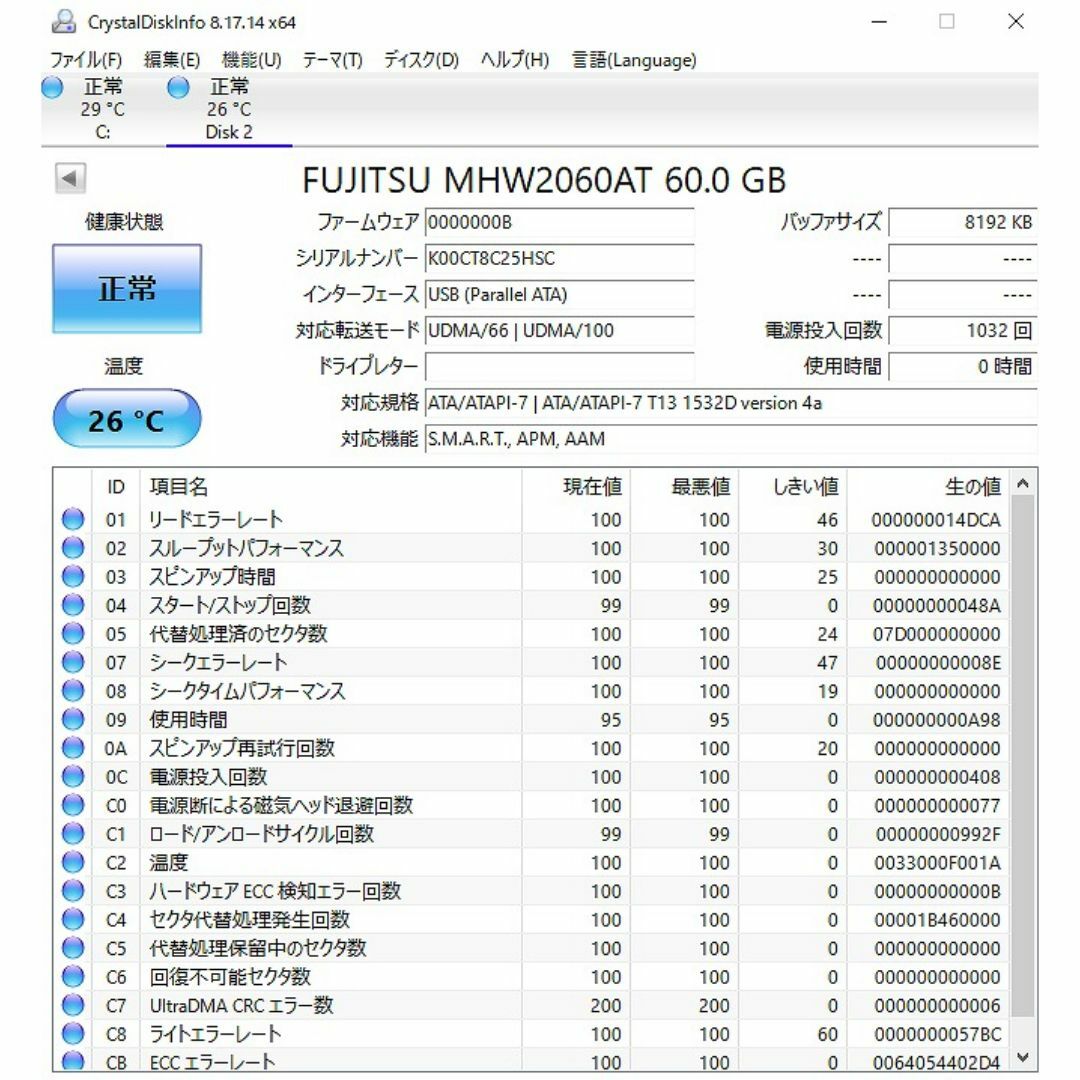The width and height of the screenshot is (1080, 1080).
Task: Click status icon of row 02 スループットパフォーマンス
Action: pos(73,548)
